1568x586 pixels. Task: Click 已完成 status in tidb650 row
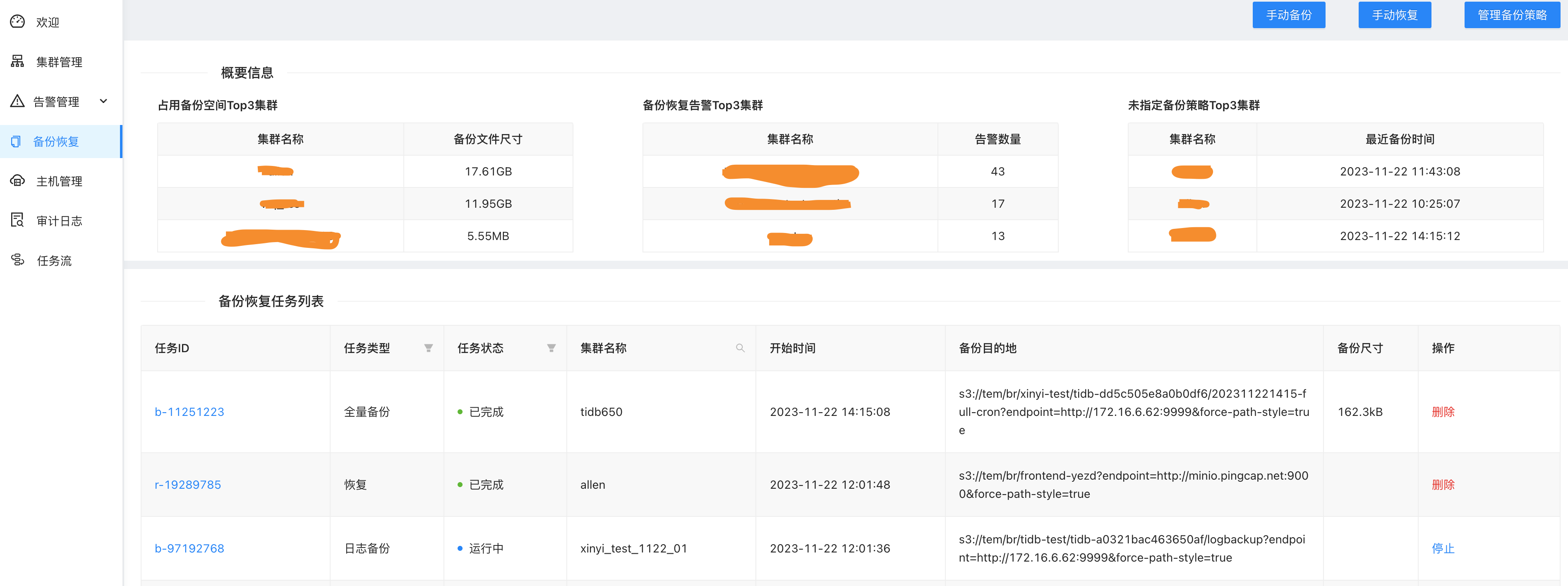[x=480, y=412]
